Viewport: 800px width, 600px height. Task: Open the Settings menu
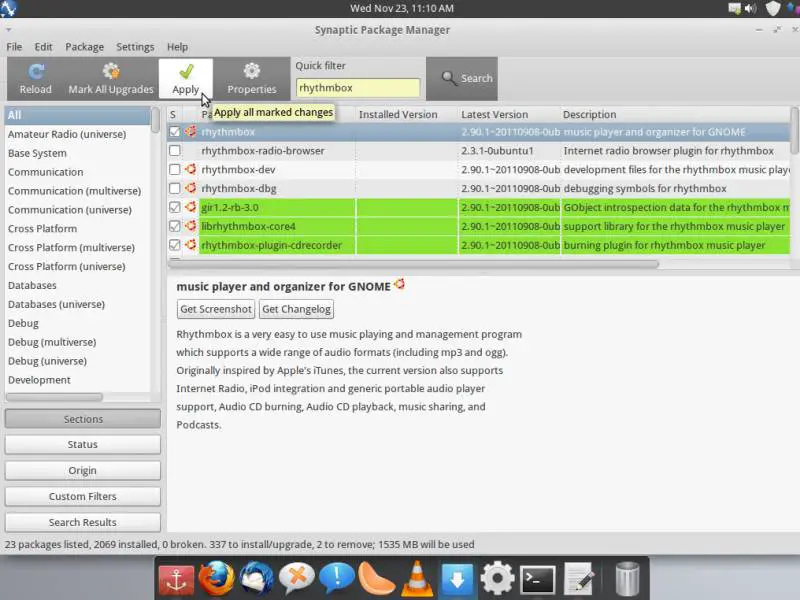pos(135,47)
